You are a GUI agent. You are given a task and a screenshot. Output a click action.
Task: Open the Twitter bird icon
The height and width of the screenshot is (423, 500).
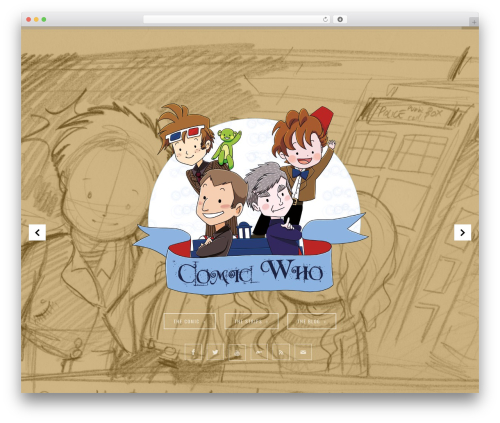tap(215, 352)
